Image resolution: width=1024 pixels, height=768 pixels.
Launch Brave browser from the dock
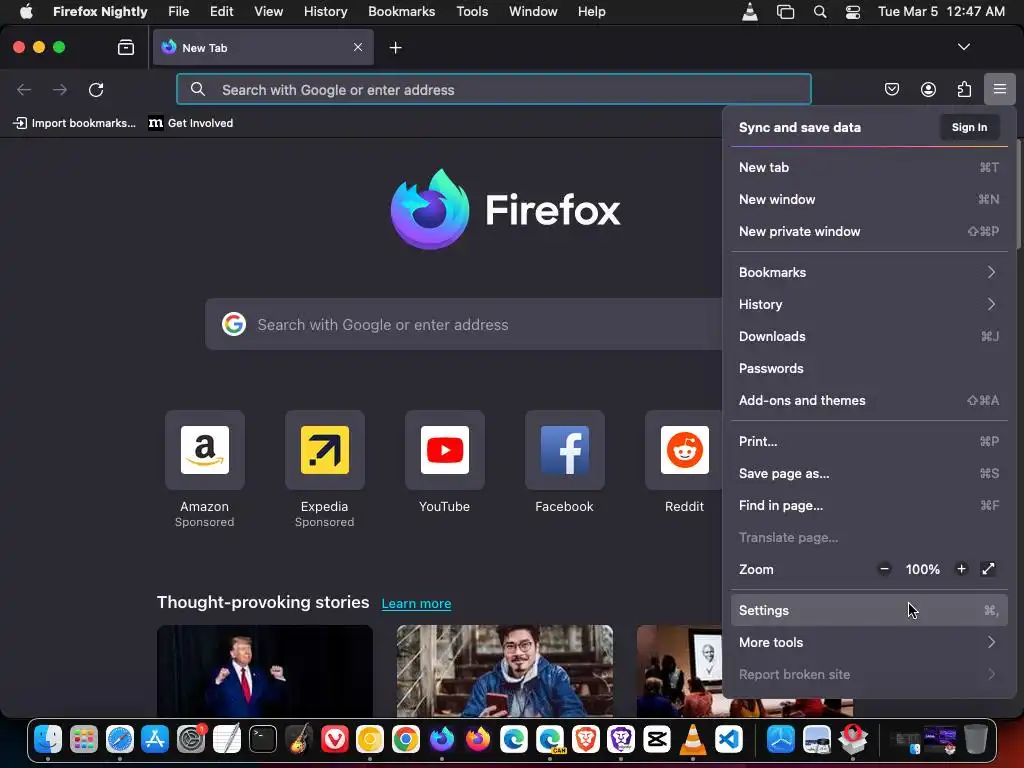click(x=586, y=739)
